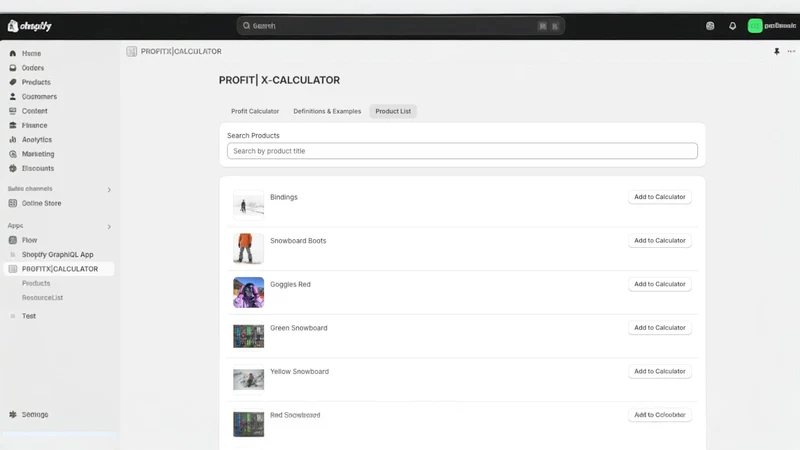This screenshot has height=450, width=800.
Task: Click the 'Goggles Red' product title
Action: click(x=290, y=284)
